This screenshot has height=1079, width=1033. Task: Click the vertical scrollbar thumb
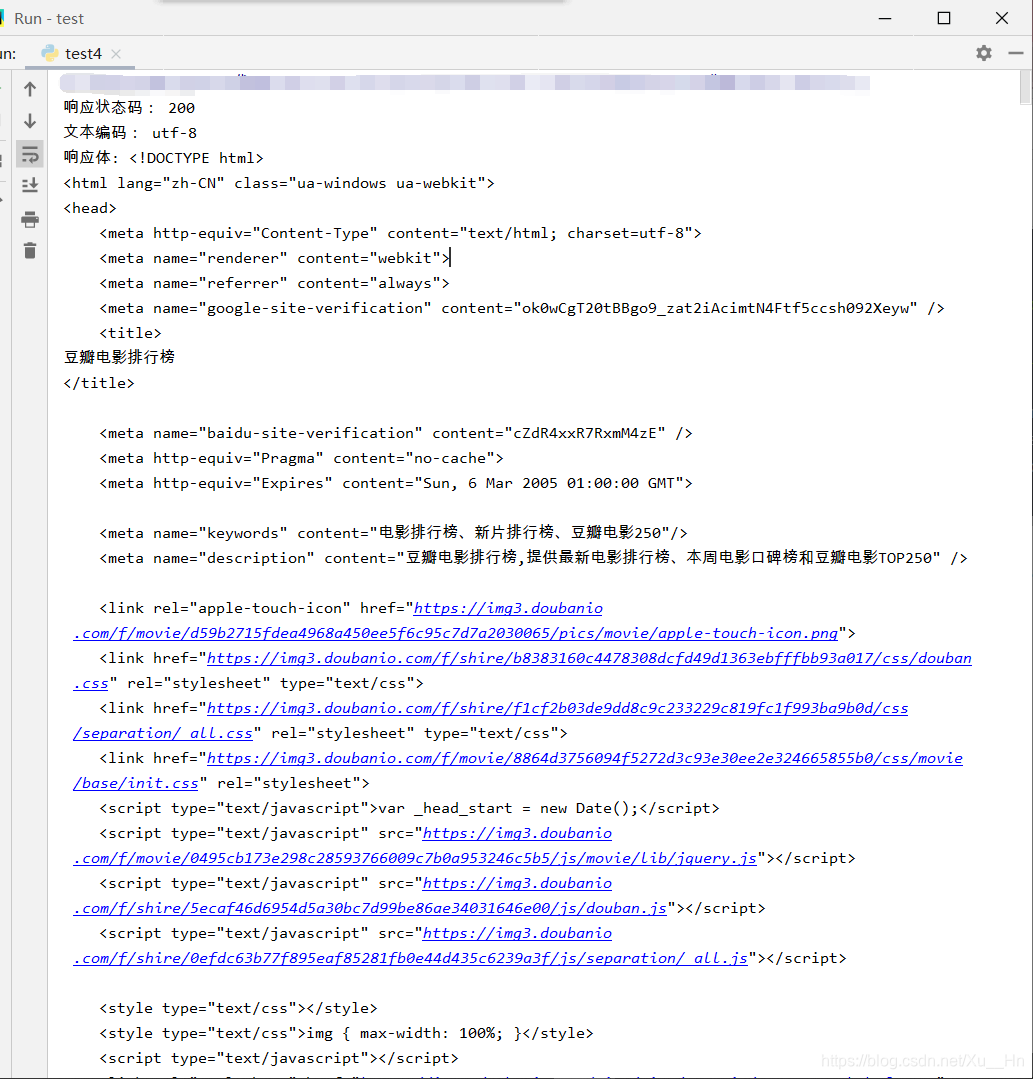[x=1025, y=87]
